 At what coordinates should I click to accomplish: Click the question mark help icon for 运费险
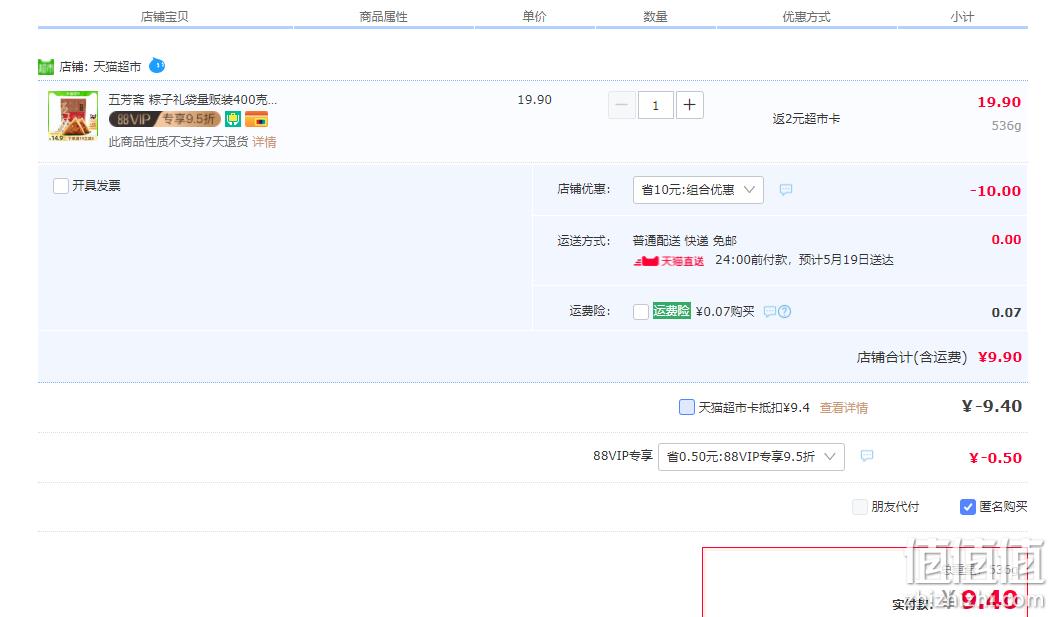point(784,311)
